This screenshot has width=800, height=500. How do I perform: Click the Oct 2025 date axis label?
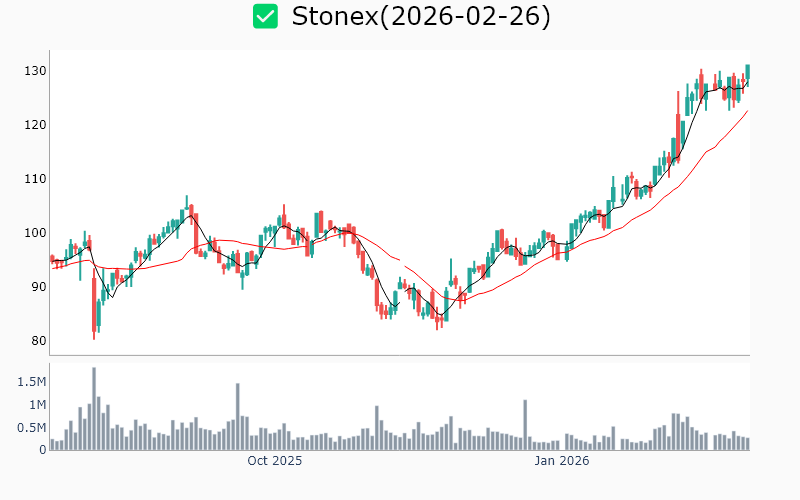275,462
